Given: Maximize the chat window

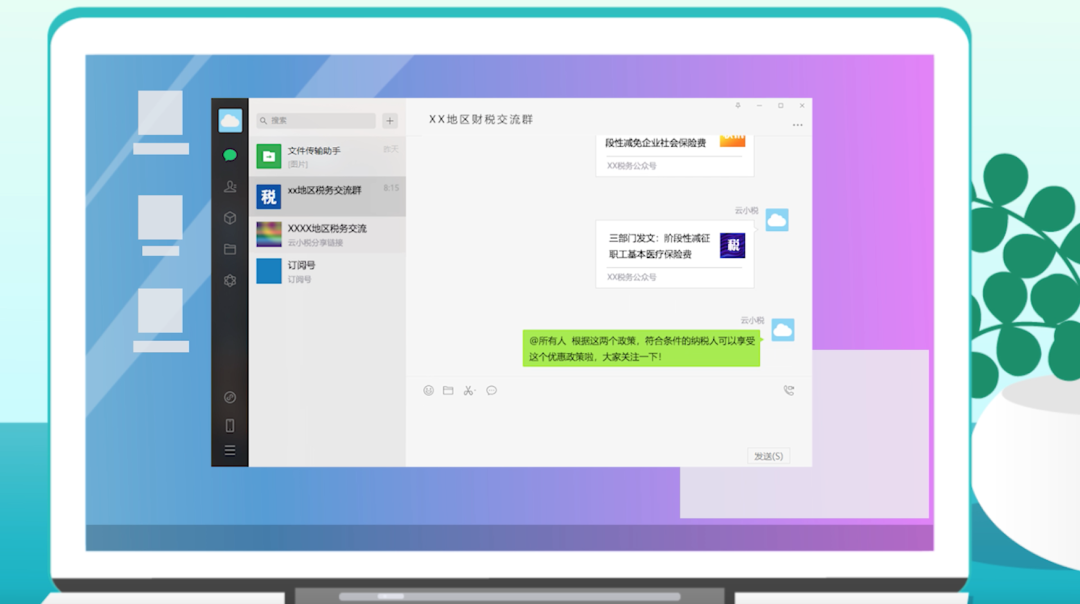Looking at the screenshot, I should [x=780, y=105].
